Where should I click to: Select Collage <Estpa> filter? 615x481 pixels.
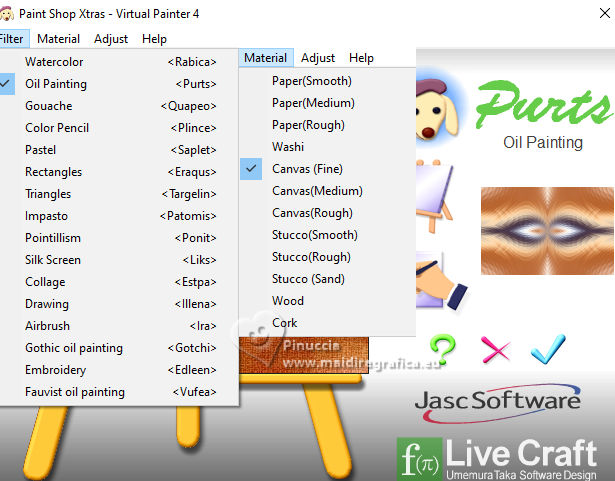click(119, 282)
